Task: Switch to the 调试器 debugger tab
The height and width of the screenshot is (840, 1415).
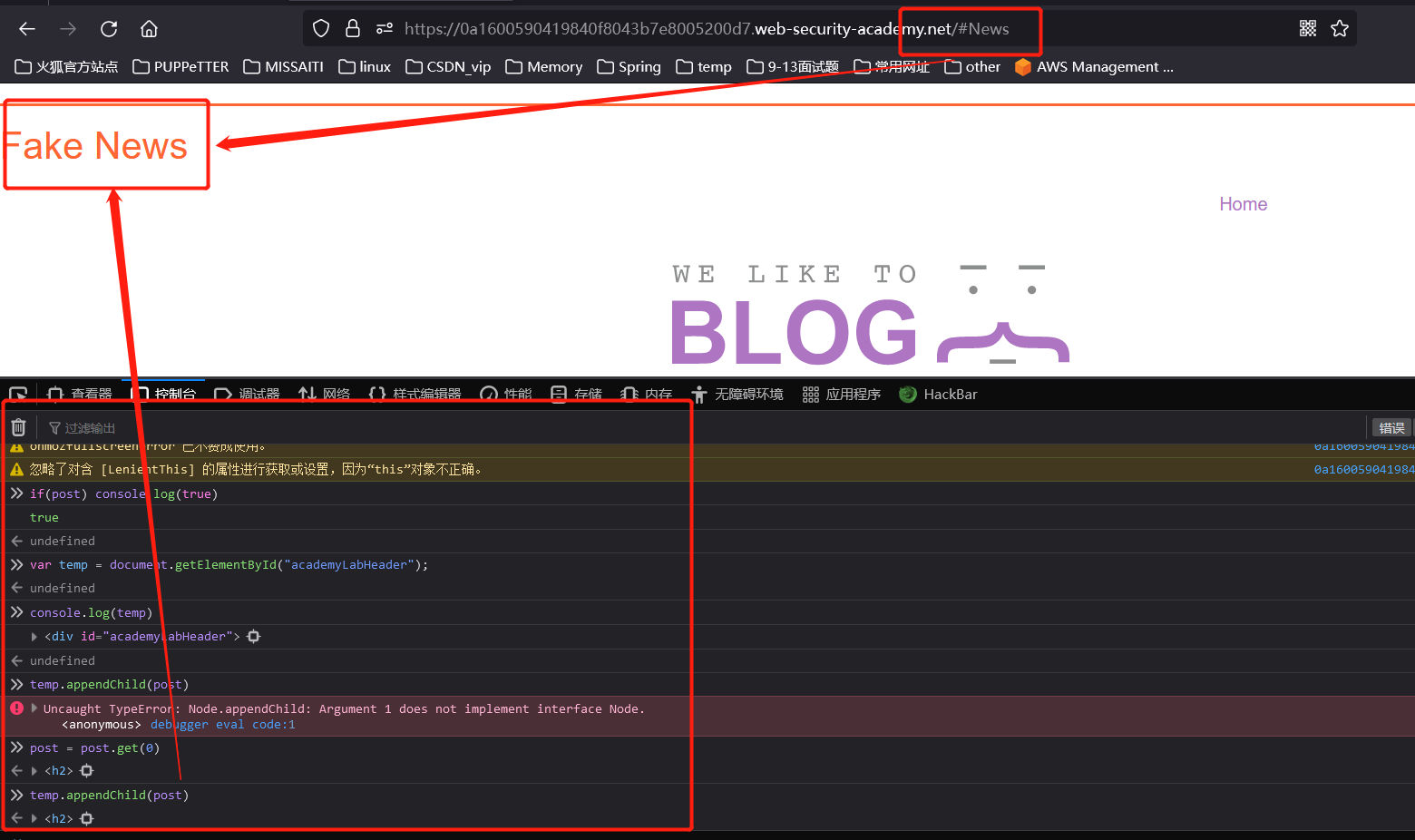Action: click(x=248, y=395)
